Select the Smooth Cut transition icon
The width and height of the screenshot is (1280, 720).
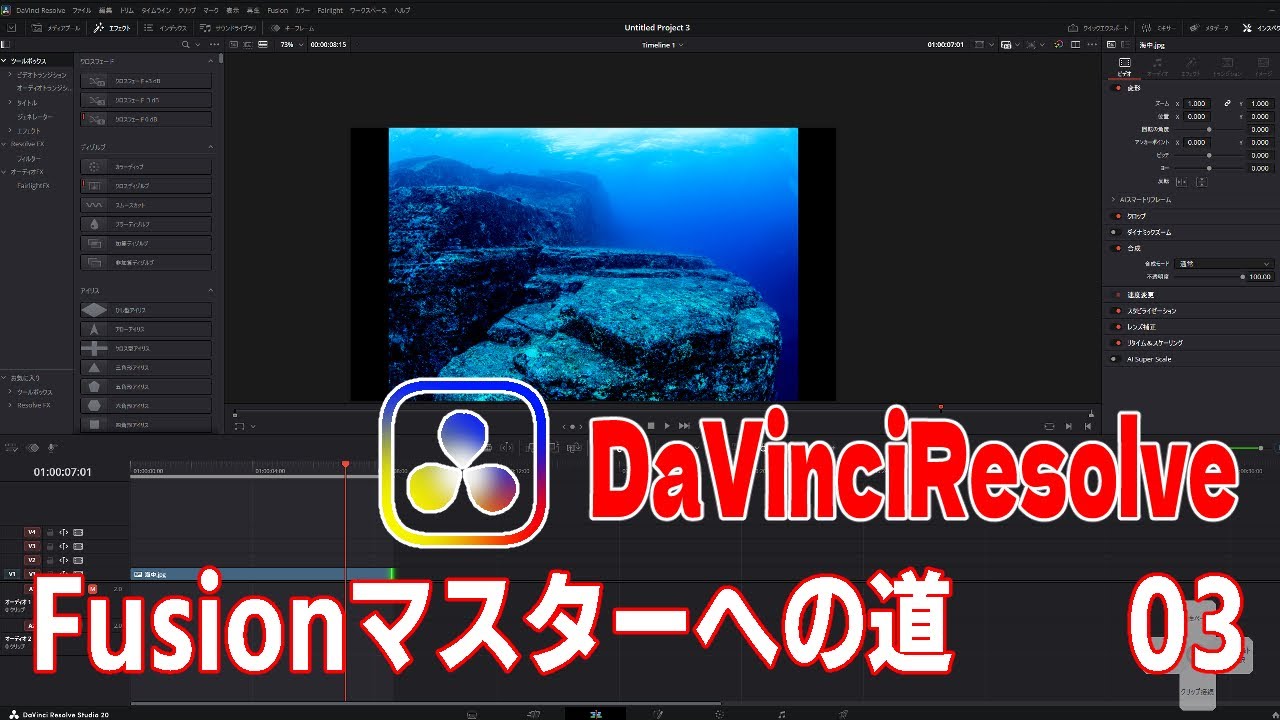pyautogui.click(x=95, y=205)
